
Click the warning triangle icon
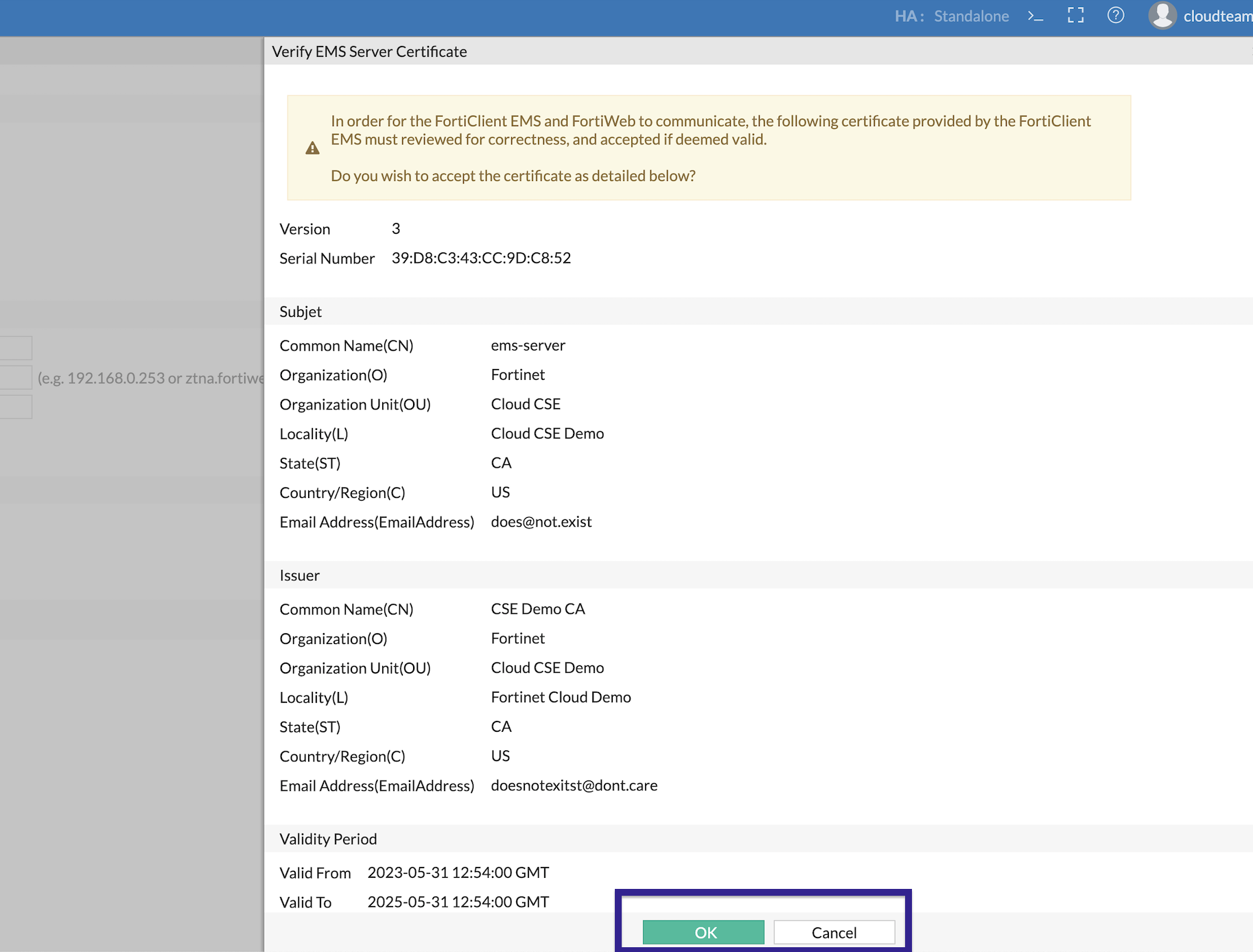pos(312,148)
